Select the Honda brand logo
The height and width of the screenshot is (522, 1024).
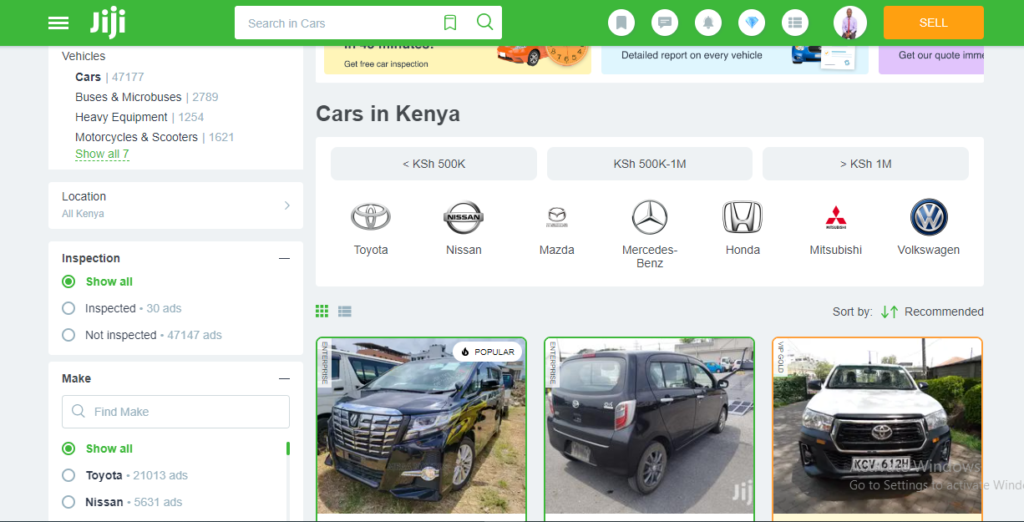(x=743, y=217)
